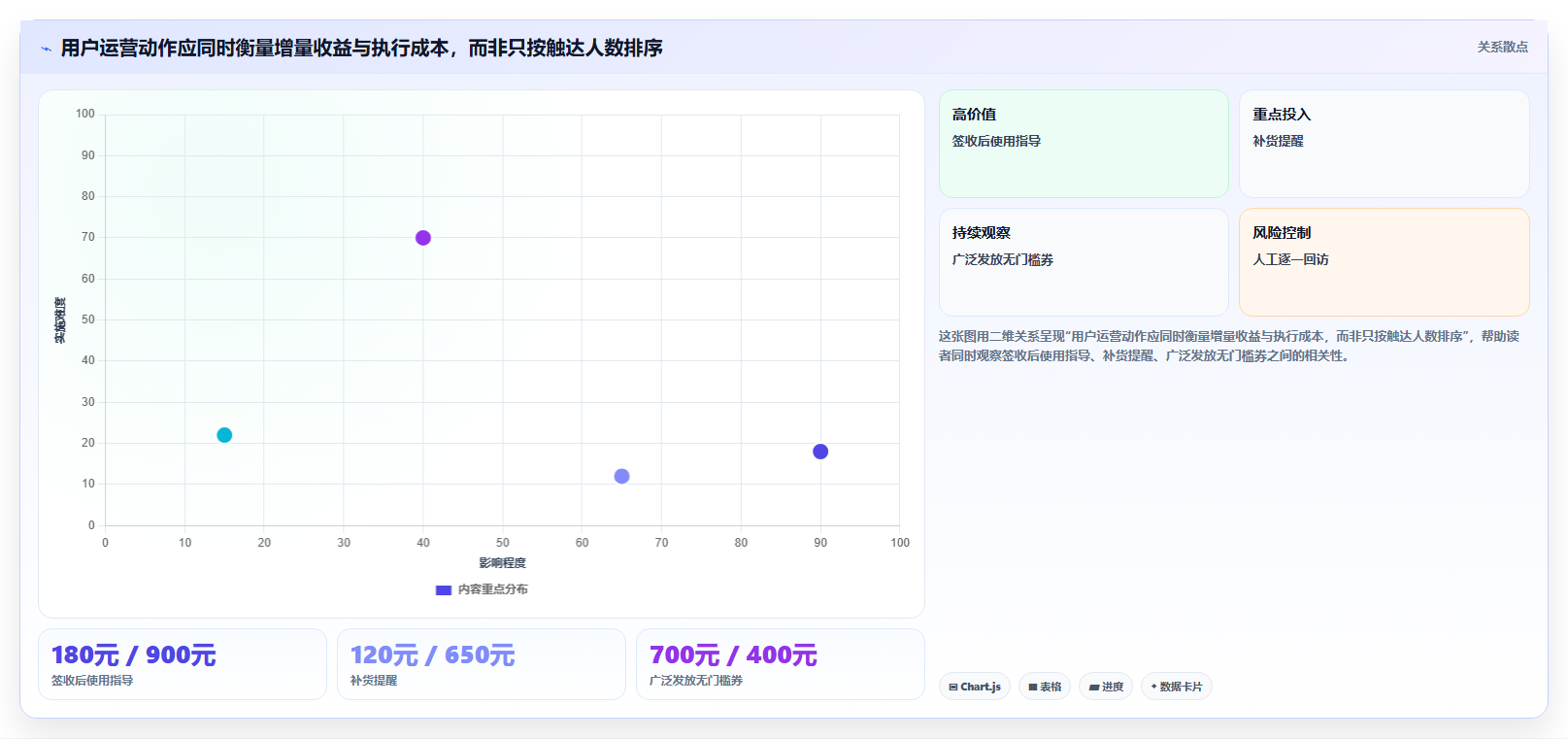This screenshot has height=739, width=1568.
Task: Click the 内容重点分布 legend label
Action: (x=493, y=589)
